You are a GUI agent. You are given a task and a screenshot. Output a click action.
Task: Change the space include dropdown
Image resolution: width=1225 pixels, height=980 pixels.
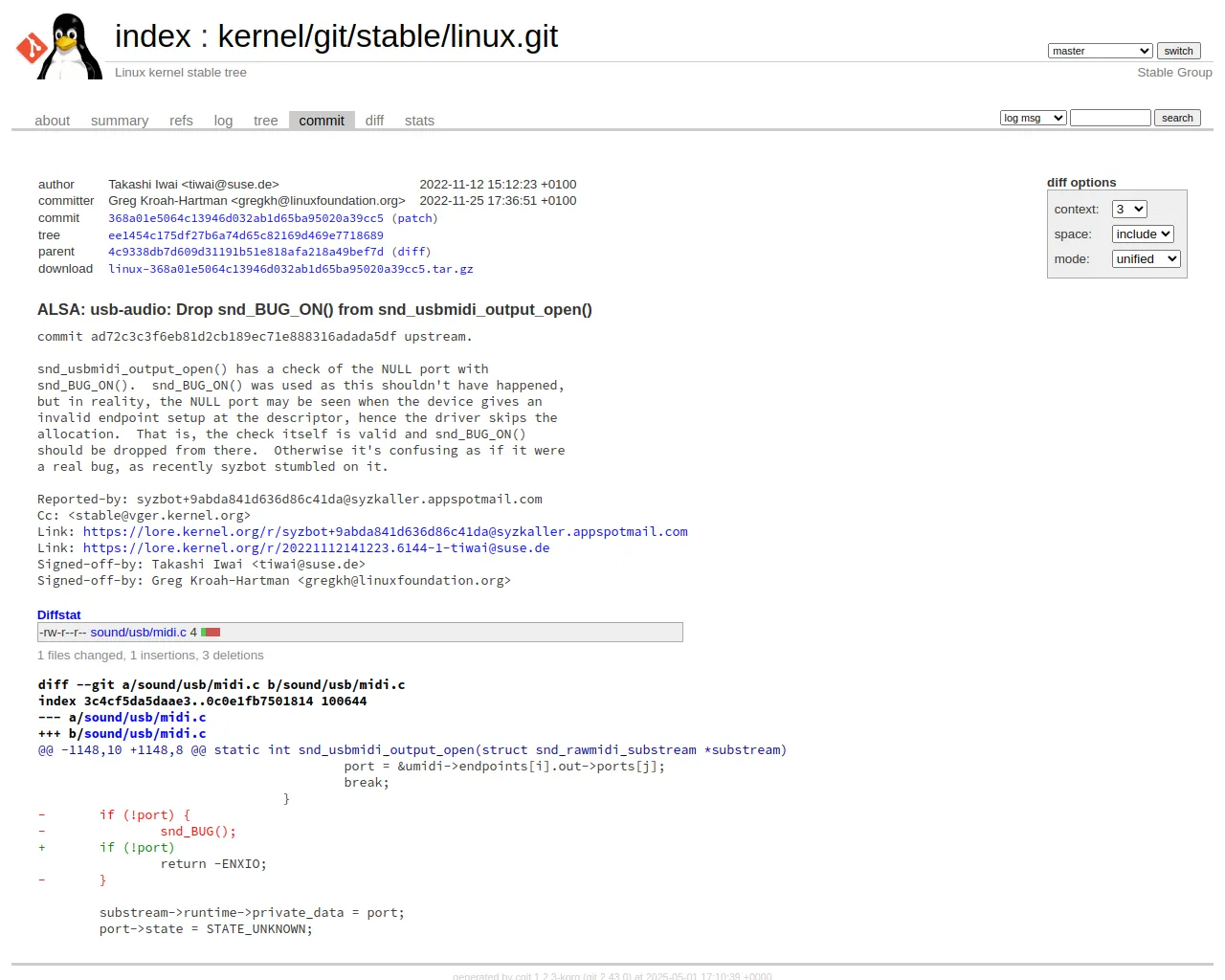tap(1143, 234)
